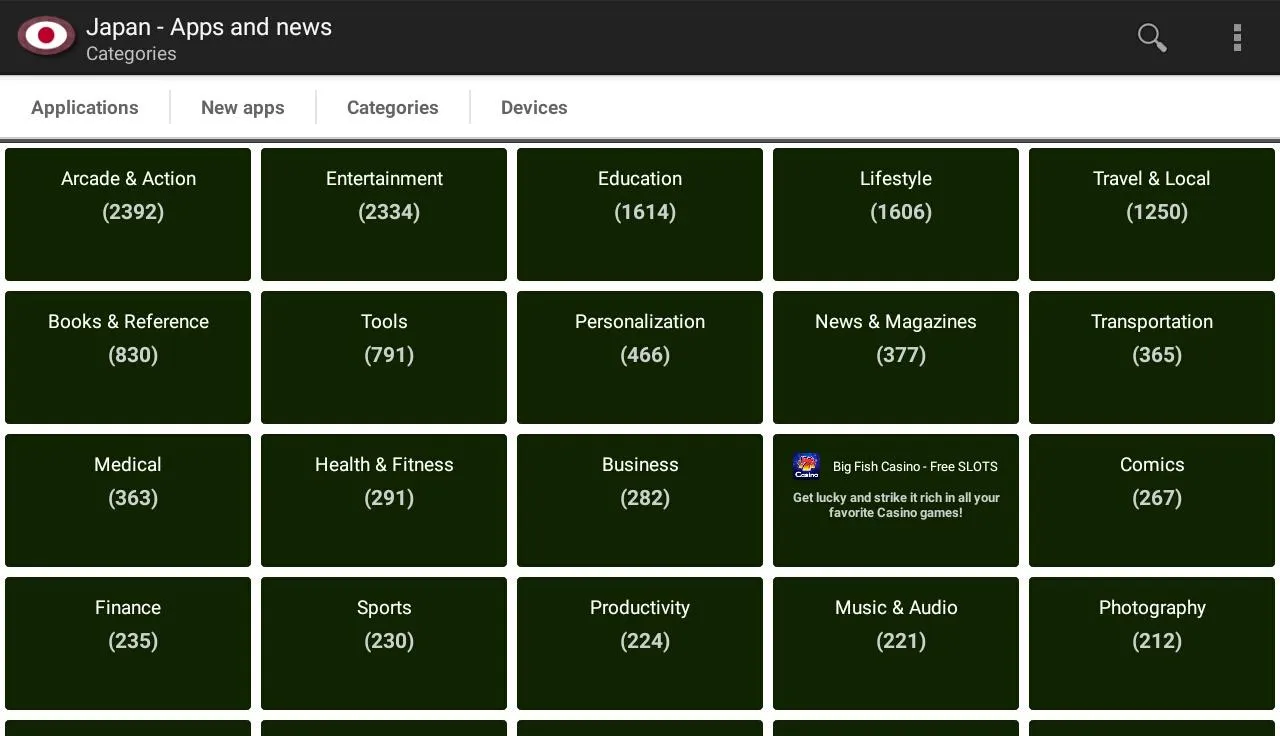
Task: Open the Comics category tile
Action: (1152, 500)
